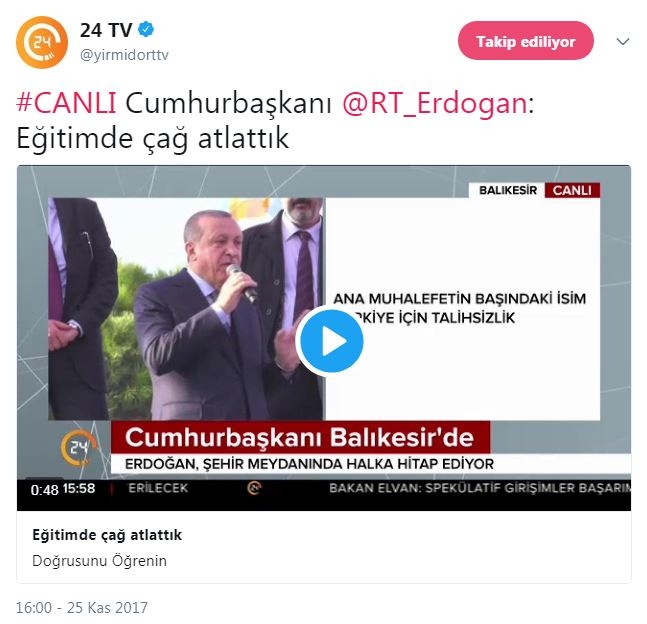Viewport: 647px width, 624px height.
Task: Click the Bakan Elvan news ticker text
Action: pyautogui.click(x=479, y=488)
